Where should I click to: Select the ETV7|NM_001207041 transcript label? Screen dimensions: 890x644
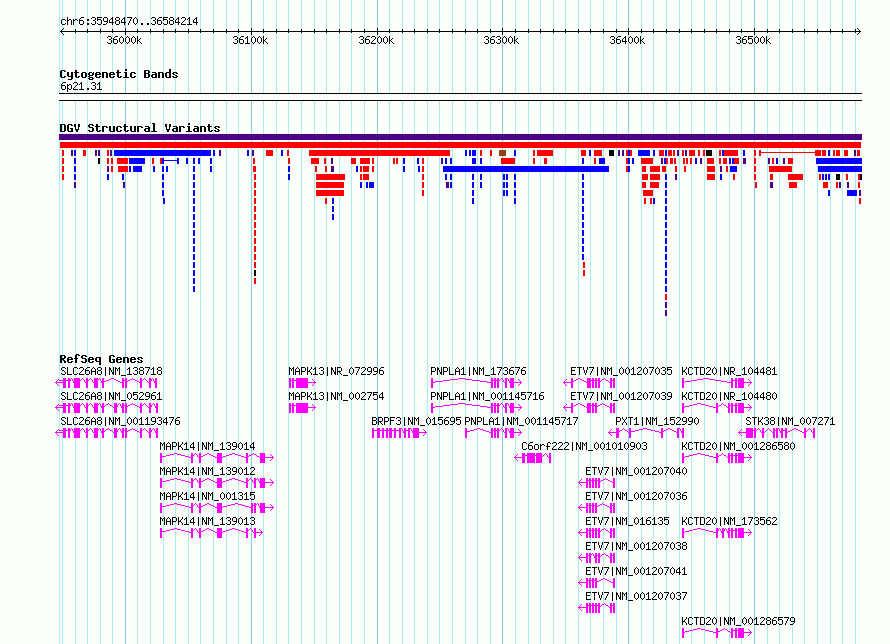[636, 571]
